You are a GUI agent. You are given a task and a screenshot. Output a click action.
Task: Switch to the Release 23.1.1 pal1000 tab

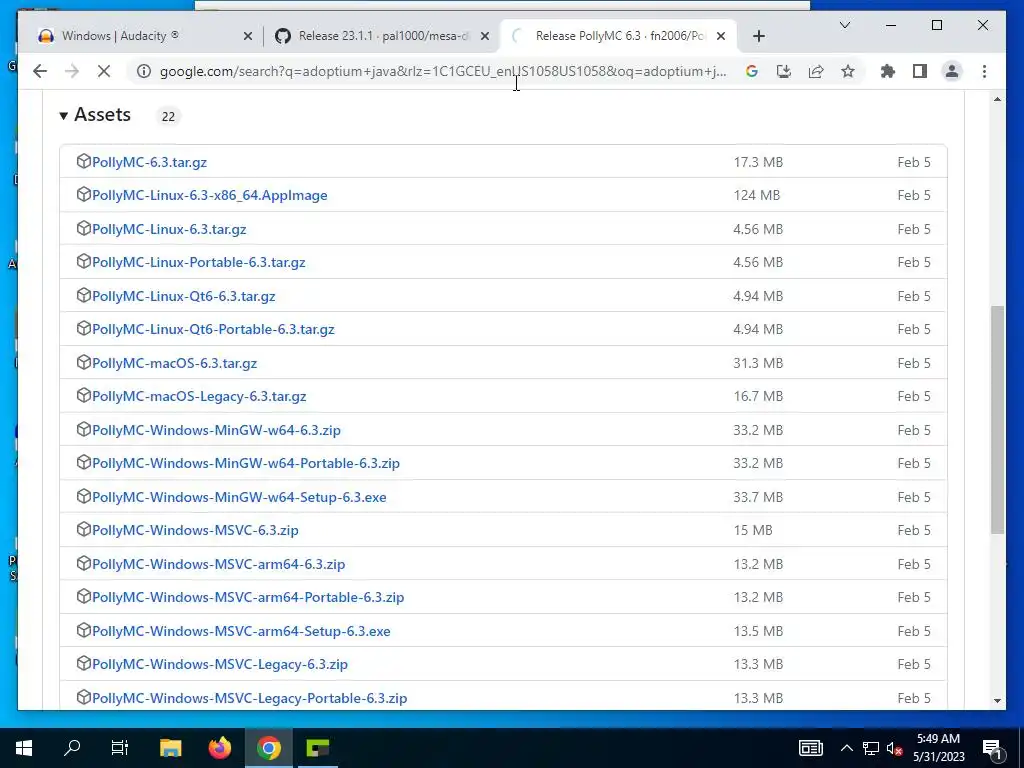[x=382, y=36]
